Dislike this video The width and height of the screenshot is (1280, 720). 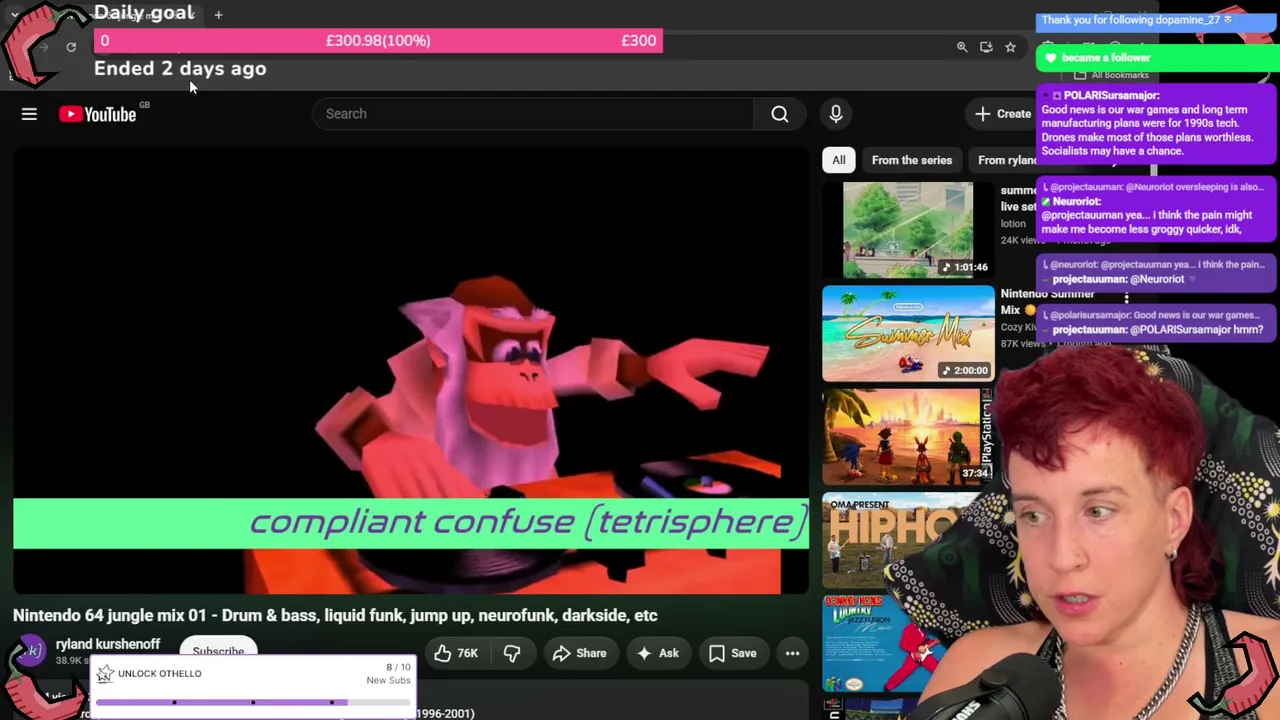point(512,653)
